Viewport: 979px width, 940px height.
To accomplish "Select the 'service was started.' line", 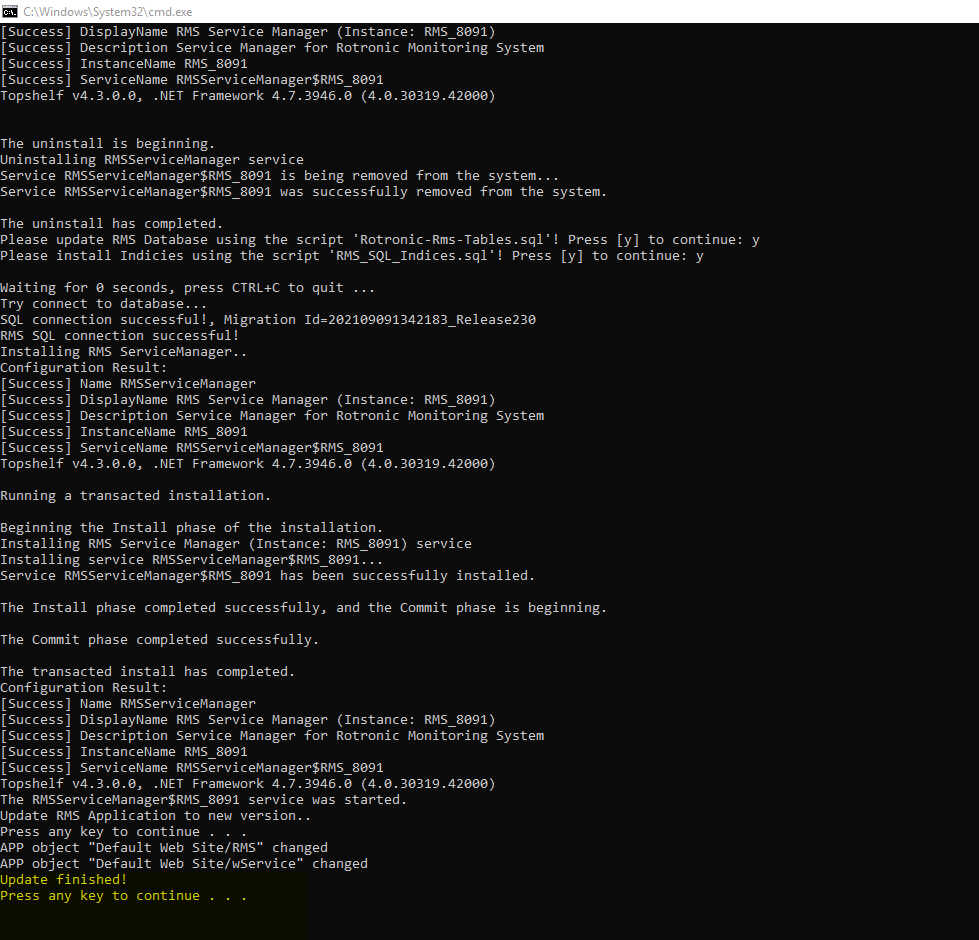I will coord(204,800).
